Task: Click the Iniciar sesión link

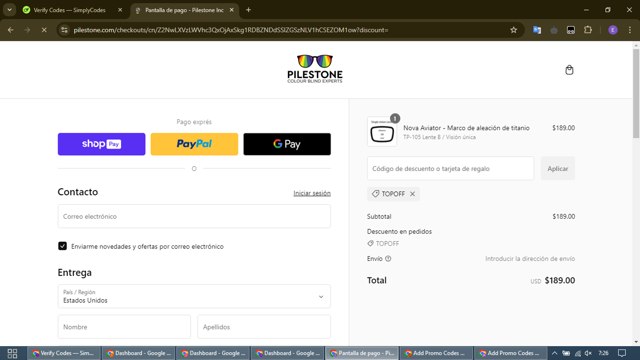Action: pos(312,193)
